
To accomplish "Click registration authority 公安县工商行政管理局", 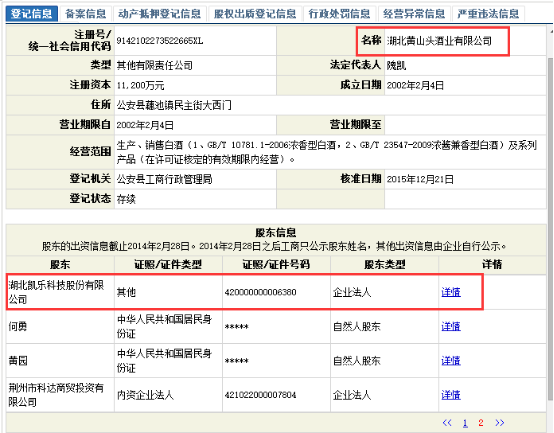I will 164,179.
